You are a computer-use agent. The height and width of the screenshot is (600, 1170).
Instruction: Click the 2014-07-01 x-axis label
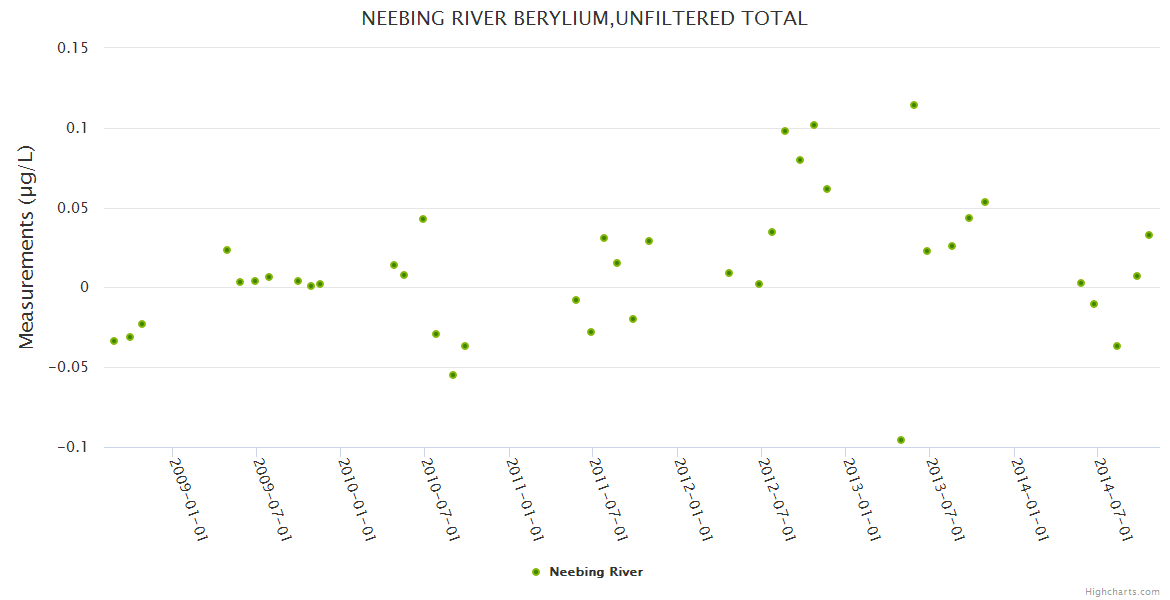point(1114,499)
